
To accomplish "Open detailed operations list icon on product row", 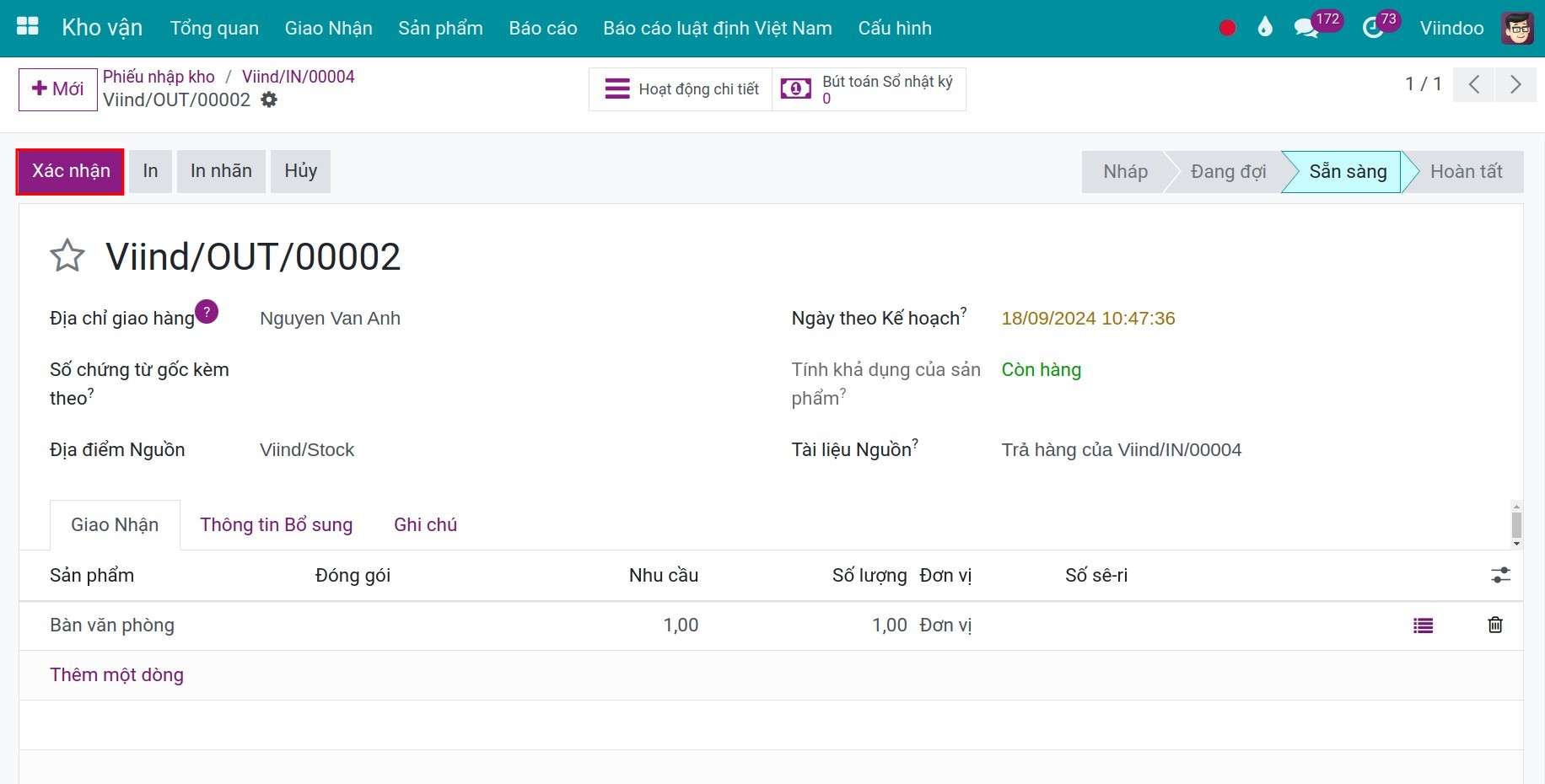I will tap(1423, 626).
